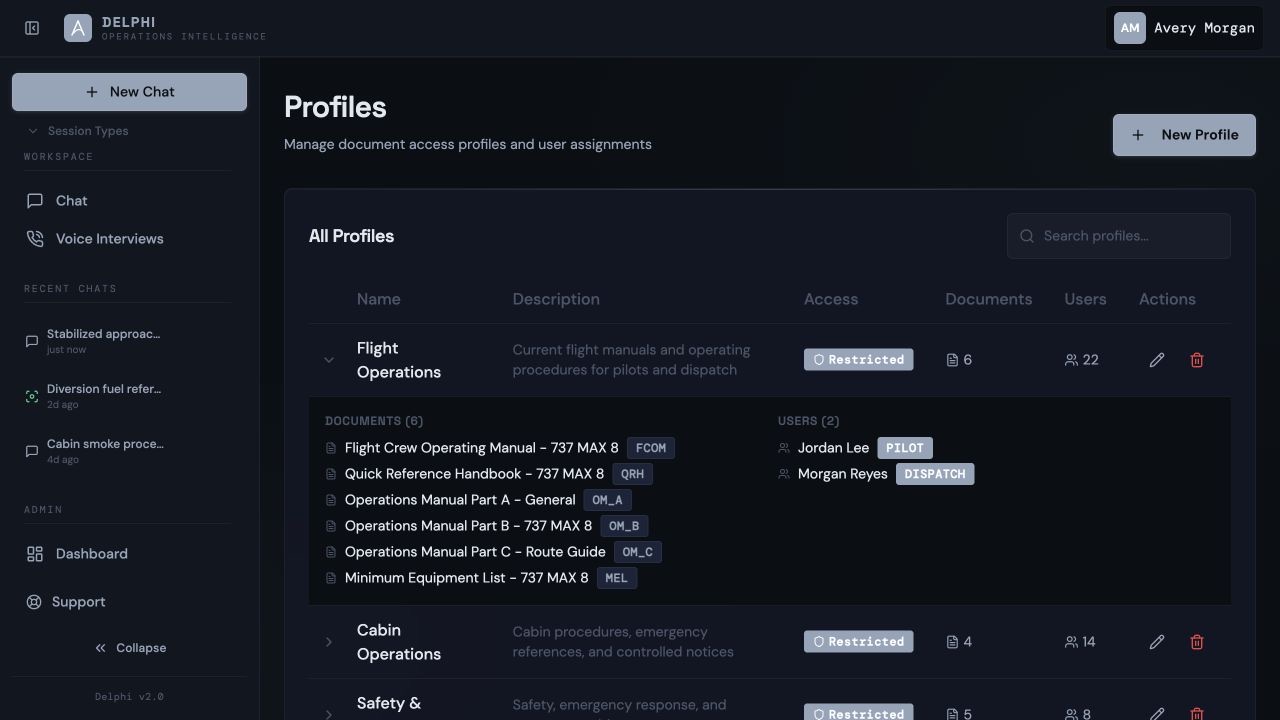Select user Jordan Lee
Image resolution: width=1280 pixels, height=720 pixels.
[x=833, y=448]
